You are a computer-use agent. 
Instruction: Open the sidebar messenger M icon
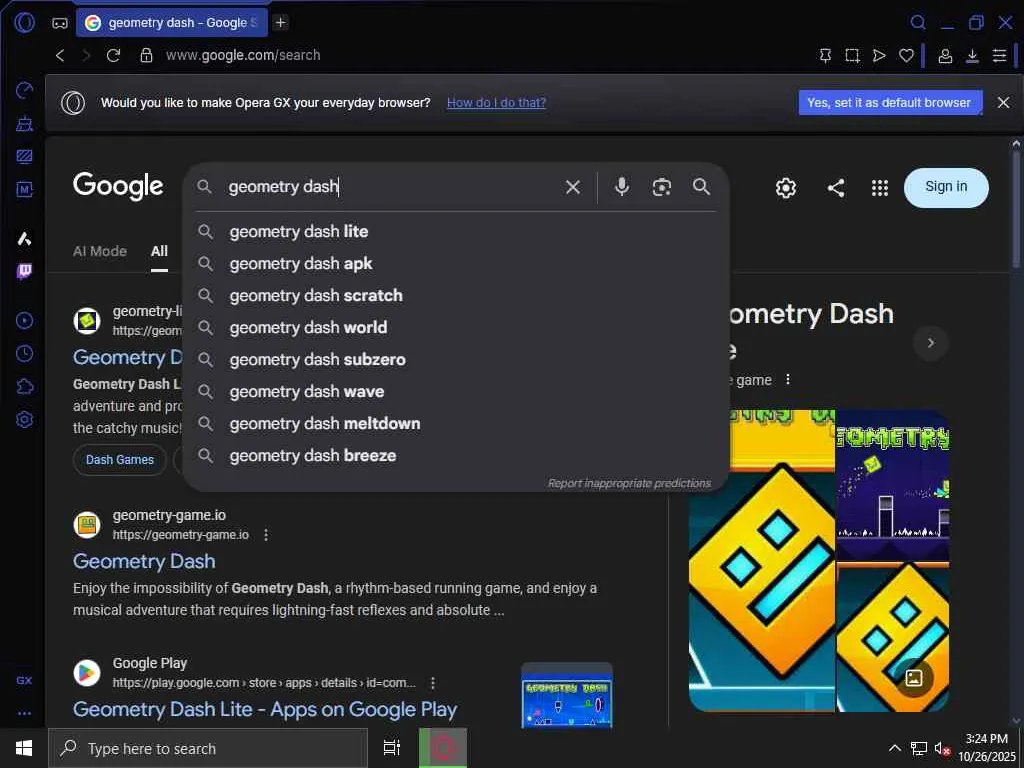tap(25, 190)
